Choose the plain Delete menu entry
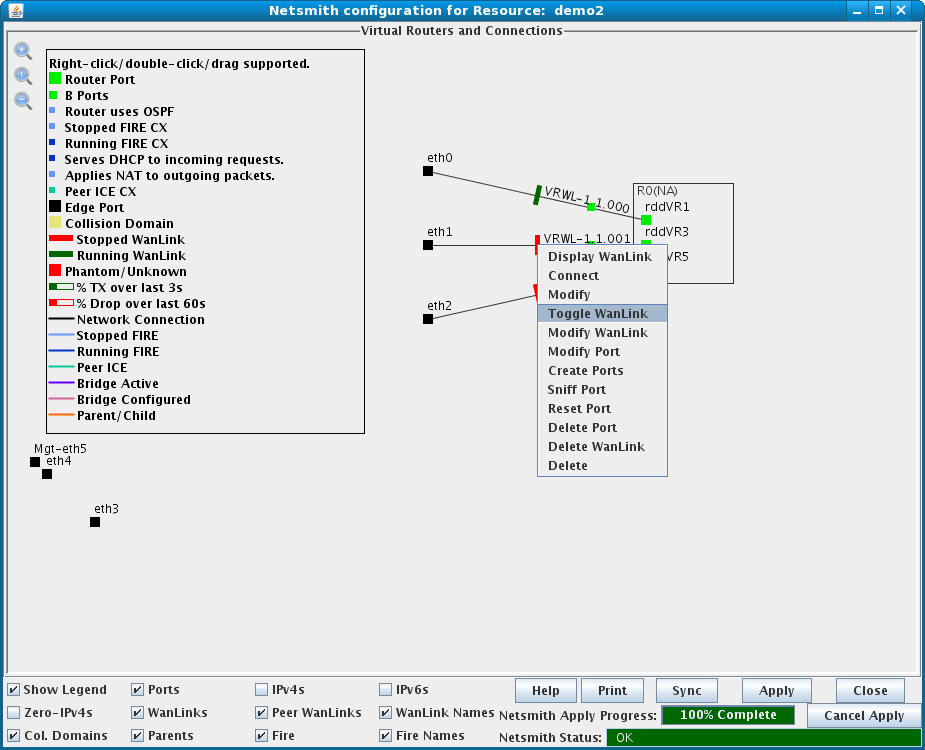925x750 pixels. [602, 466]
